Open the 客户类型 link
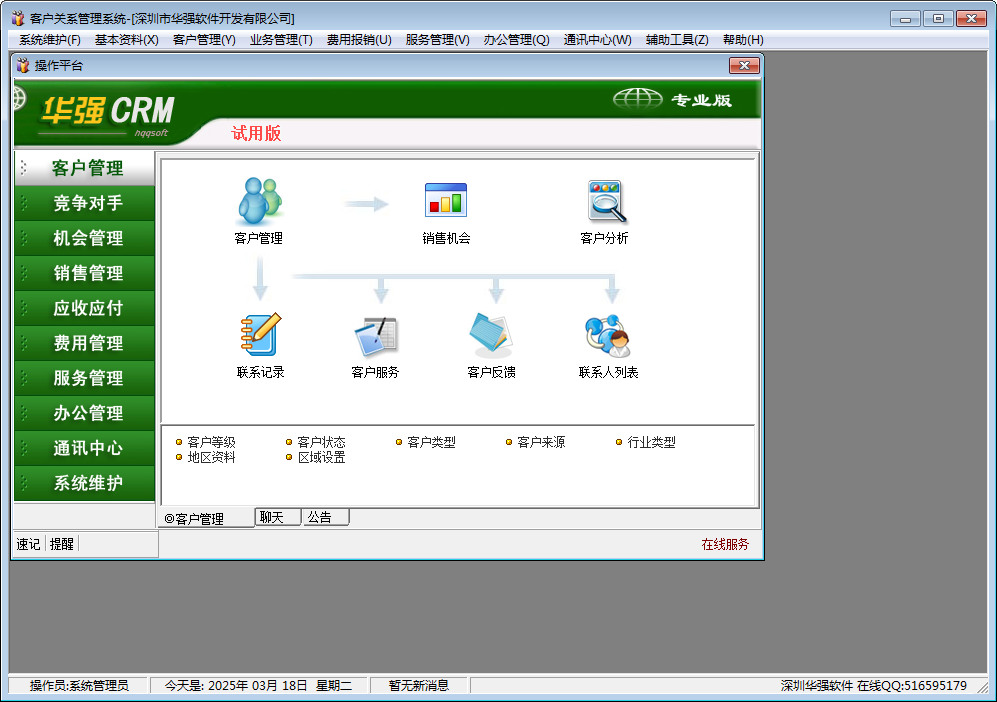 [x=431, y=442]
